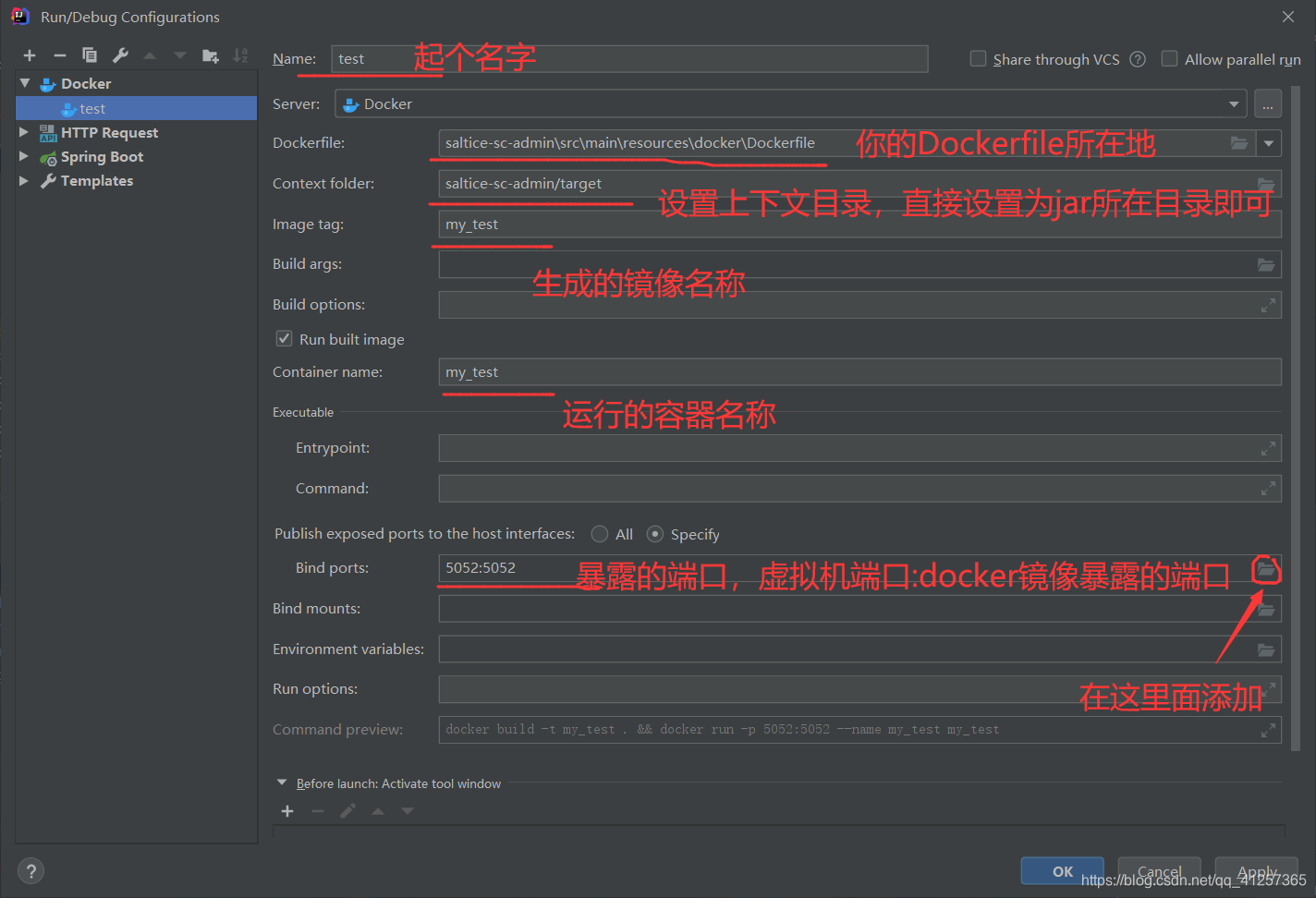Expand the Spring Boot node
This screenshot has height=898, width=1316.
pyautogui.click(x=24, y=156)
